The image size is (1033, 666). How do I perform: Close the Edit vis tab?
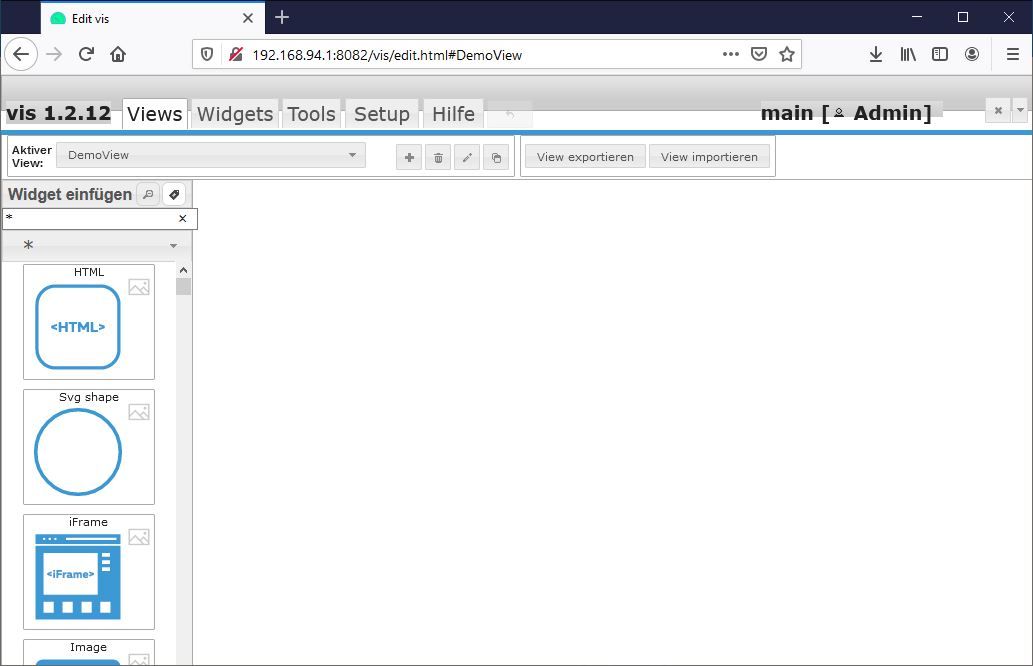tap(248, 18)
